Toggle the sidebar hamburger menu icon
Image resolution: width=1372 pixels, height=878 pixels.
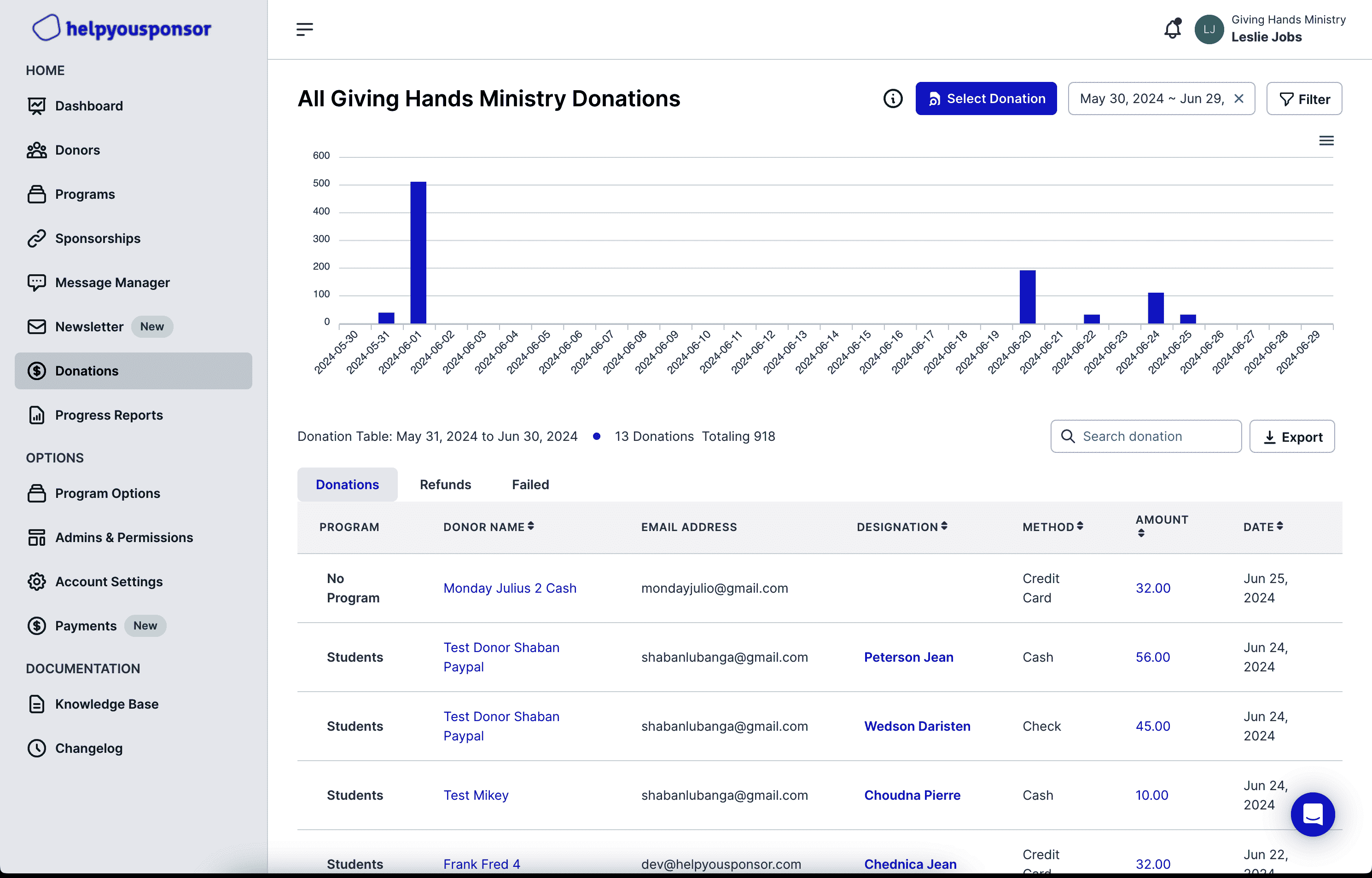pos(304,29)
